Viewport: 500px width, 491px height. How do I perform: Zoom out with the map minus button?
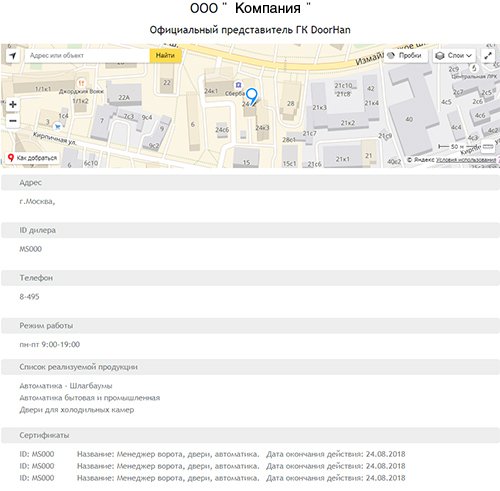point(13,121)
